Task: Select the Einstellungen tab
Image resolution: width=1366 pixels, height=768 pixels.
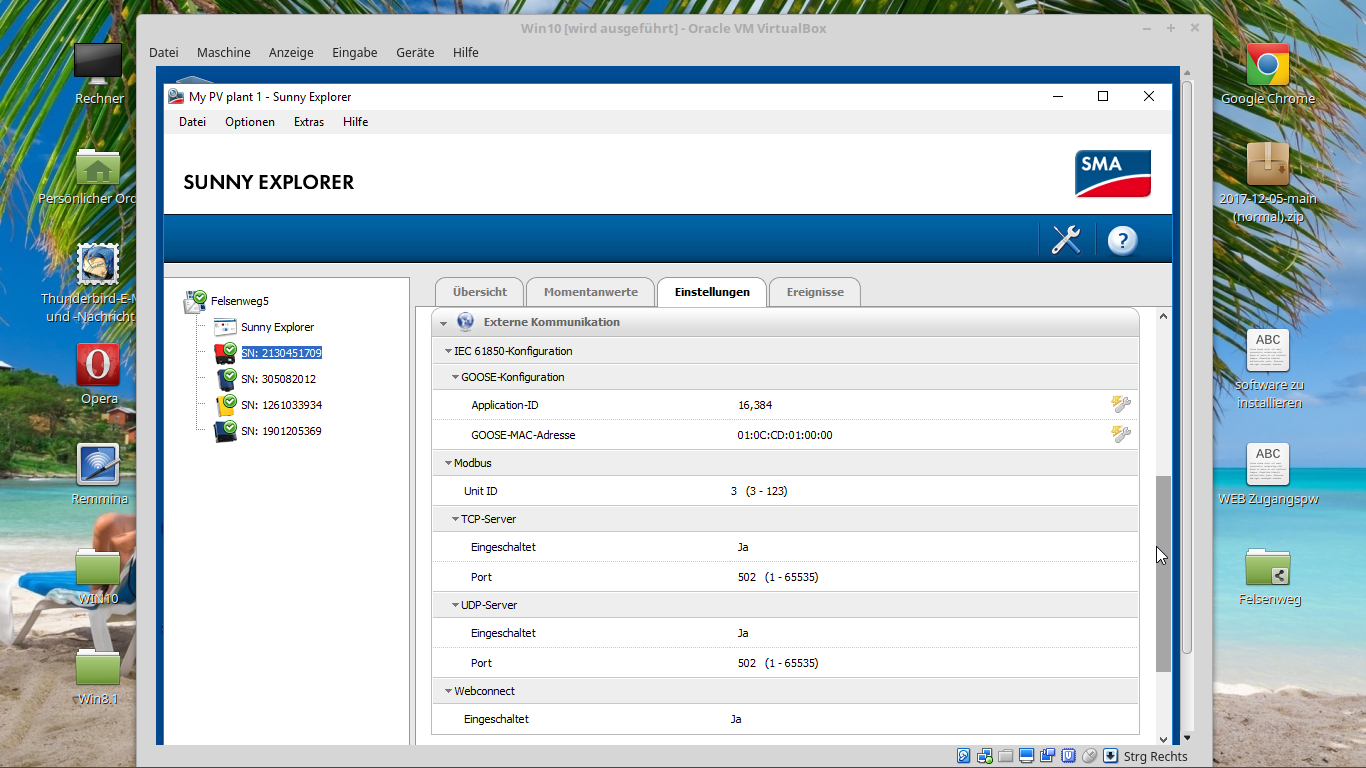Action: (711, 292)
